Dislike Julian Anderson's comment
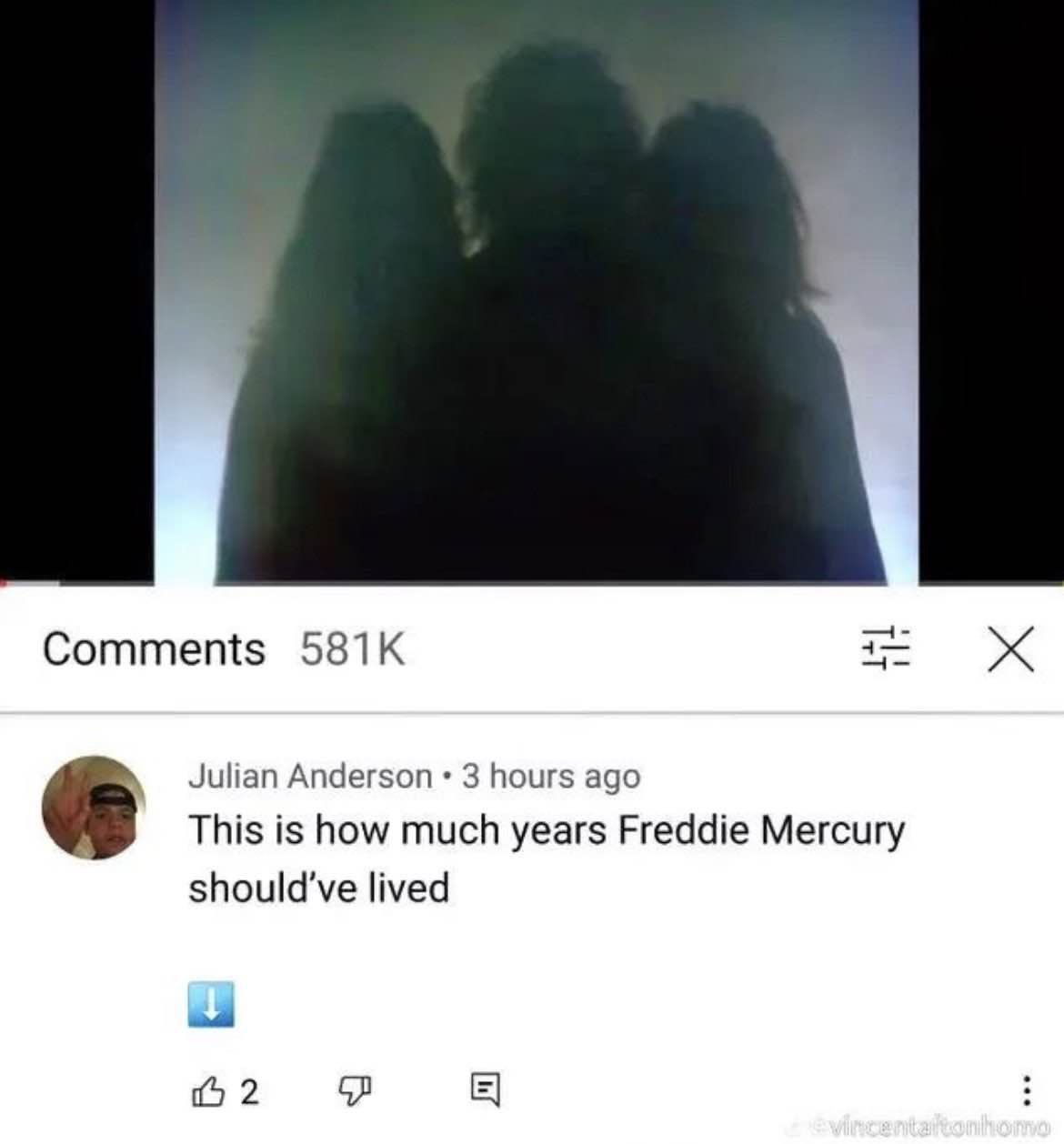Image resolution: width=1064 pixels, height=1144 pixels. point(355,1089)
